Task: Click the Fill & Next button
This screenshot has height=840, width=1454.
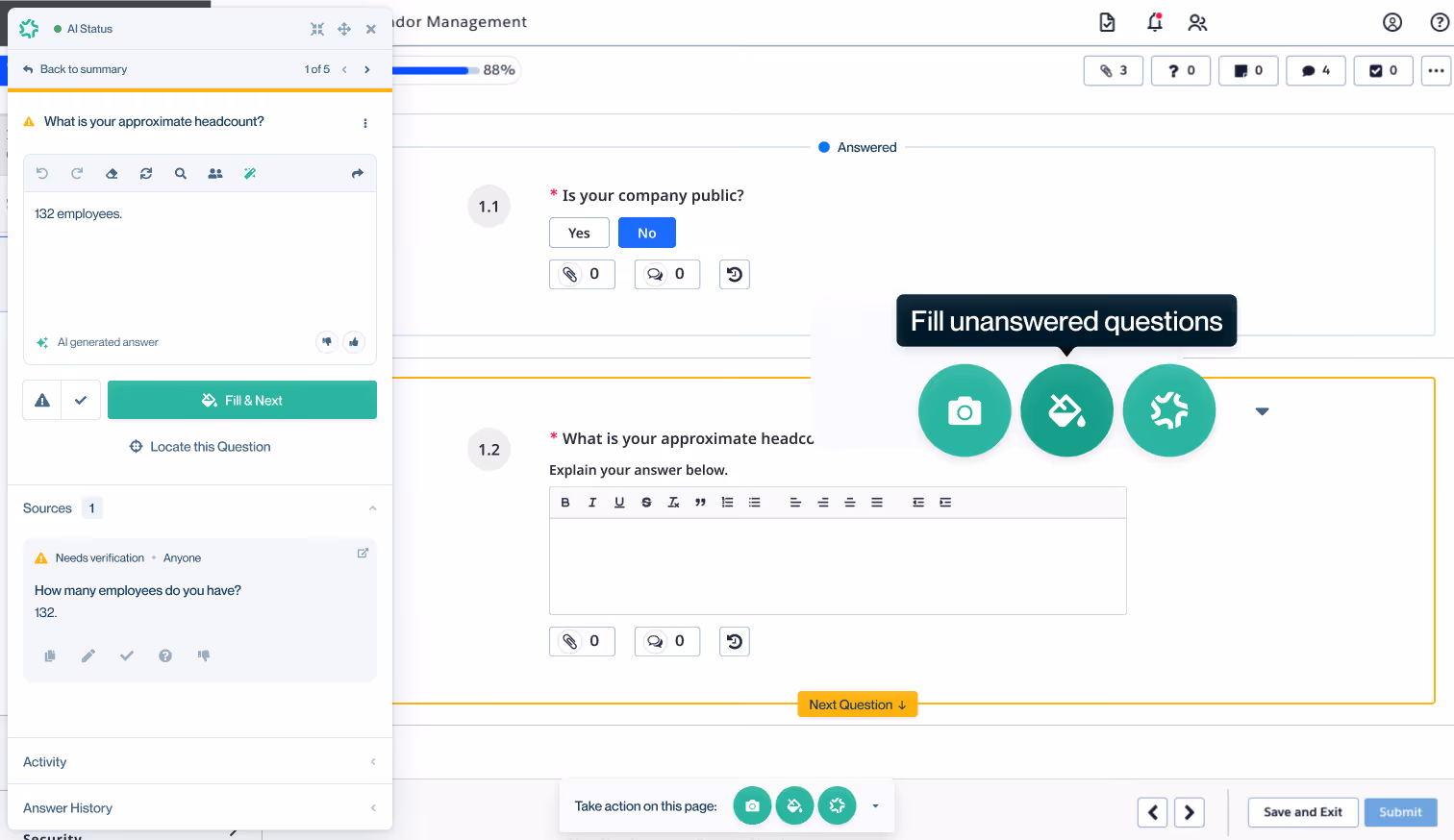Action: click(x=242, y=401)
